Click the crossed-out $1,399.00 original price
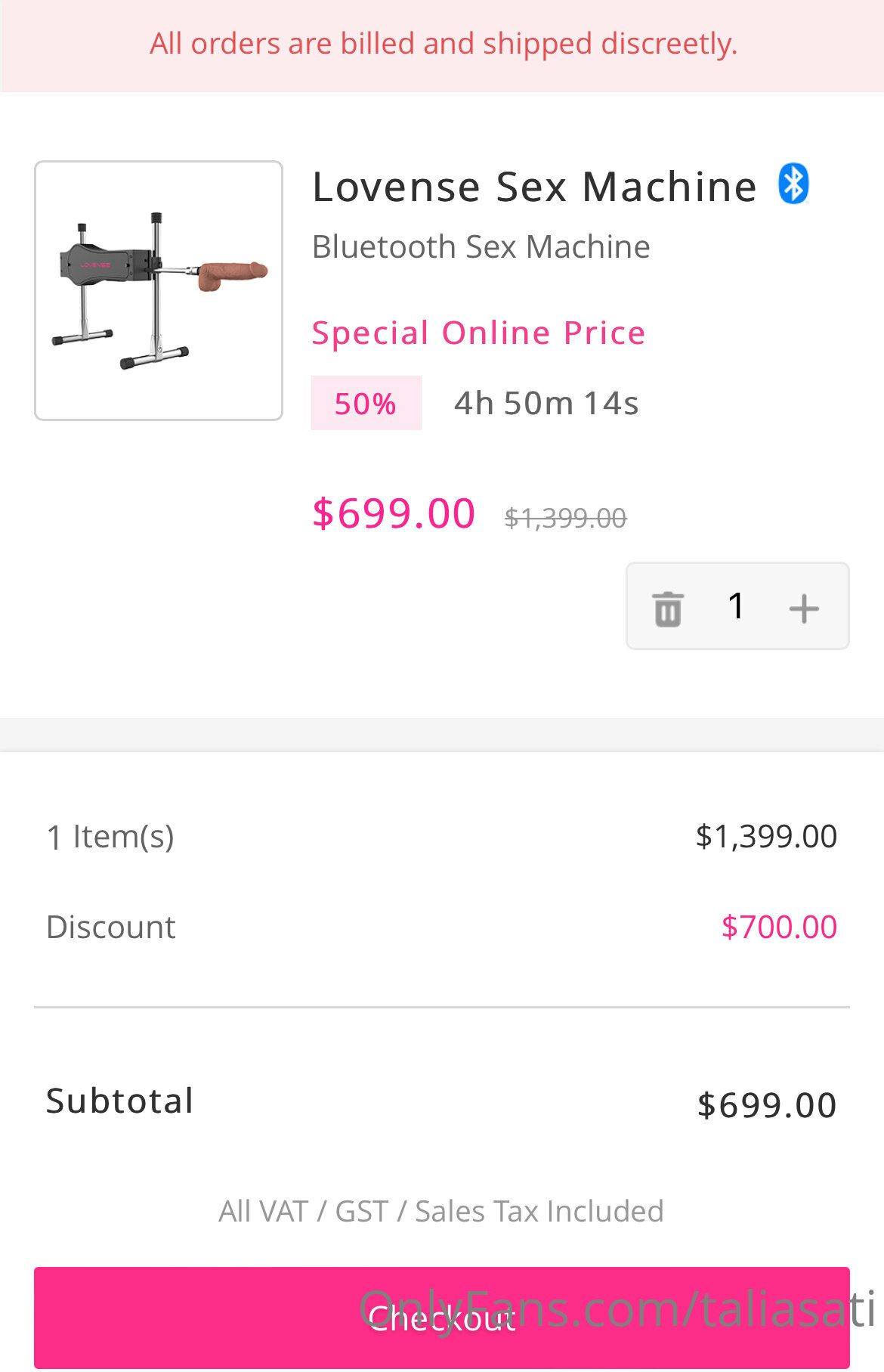 (x=565, y=518)
